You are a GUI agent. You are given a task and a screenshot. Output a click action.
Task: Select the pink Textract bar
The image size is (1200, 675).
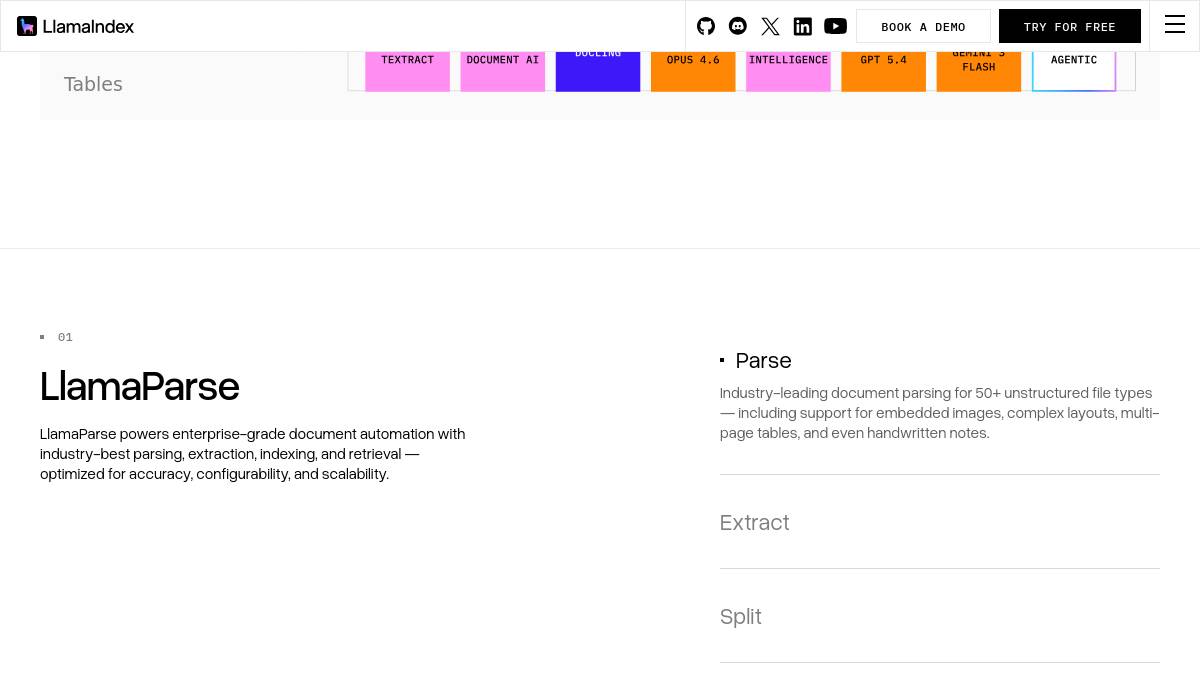(x=407, y=71)
